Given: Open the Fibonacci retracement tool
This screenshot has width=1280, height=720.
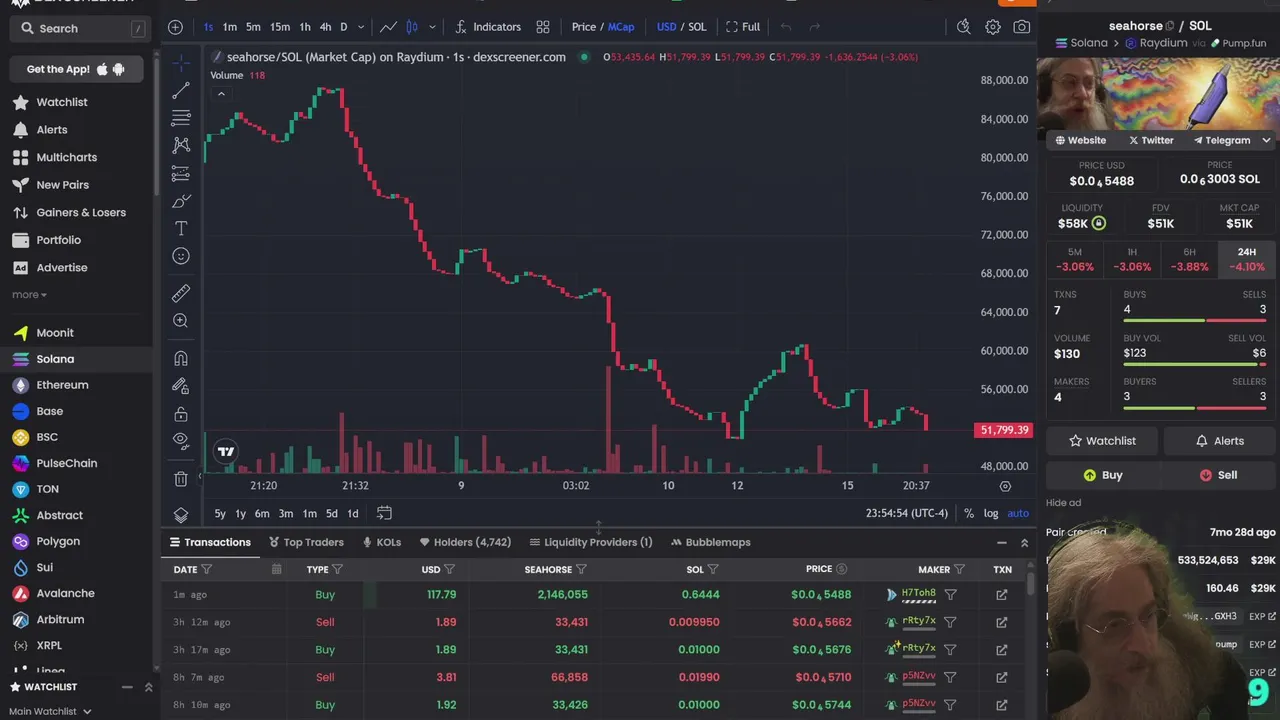Looking at the screenshot, I should coord(181,118).
